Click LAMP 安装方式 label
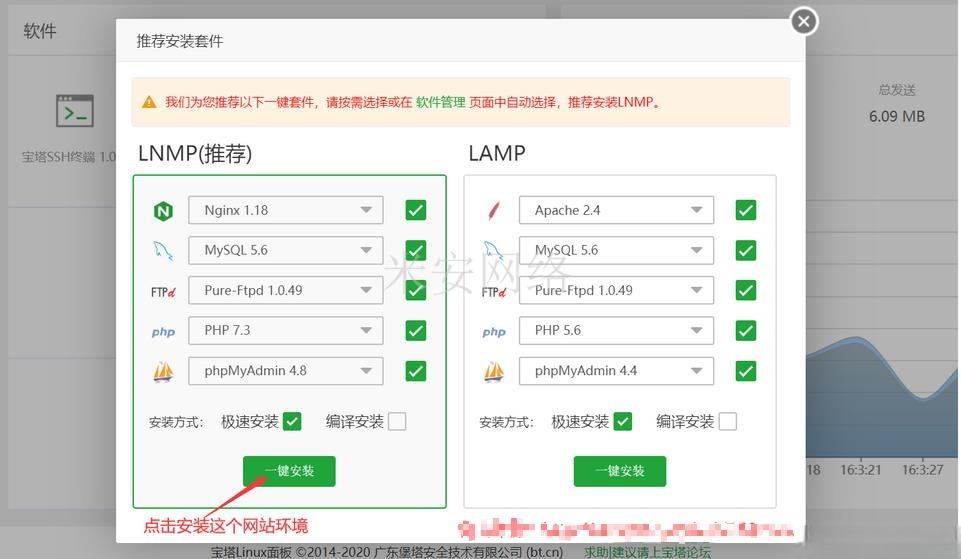 [506, 422]
